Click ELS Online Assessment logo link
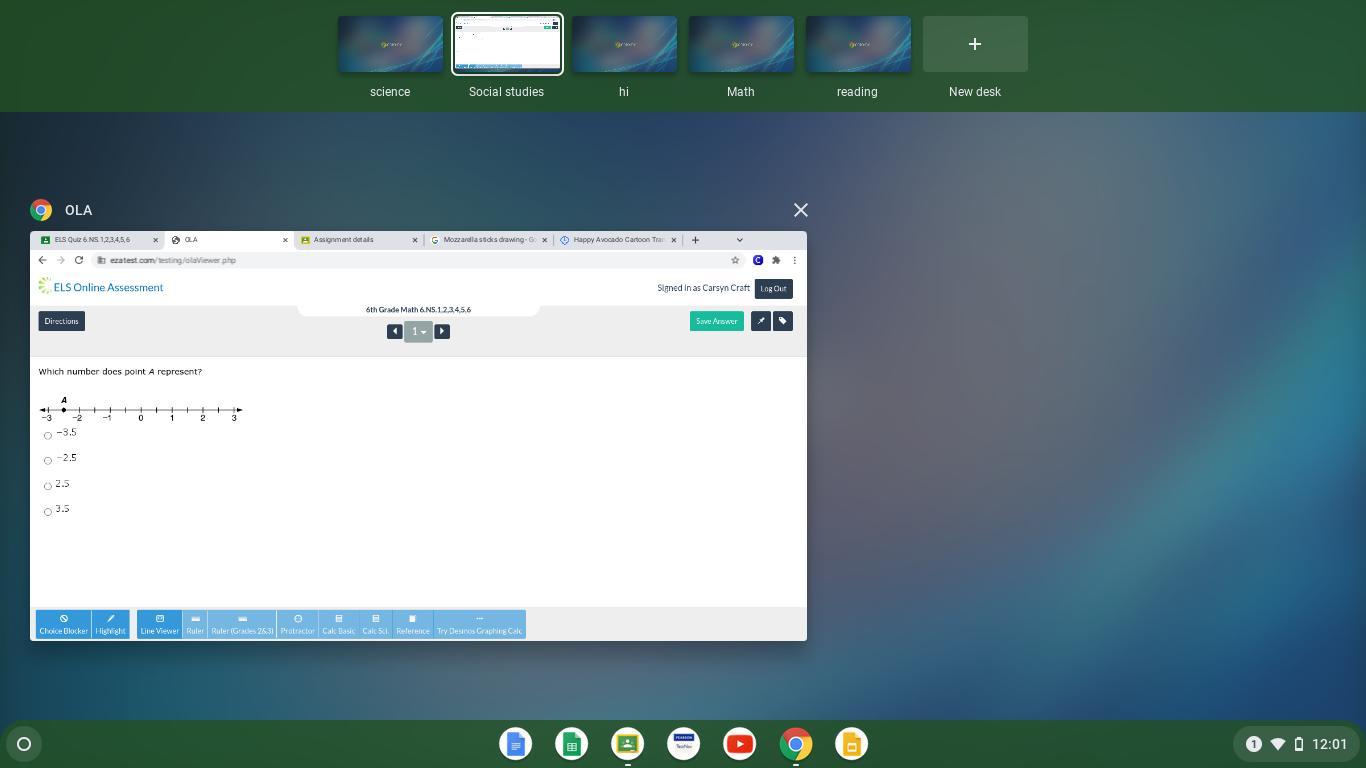This screenshot has width=1366, height=768. (x=101, y=287)
